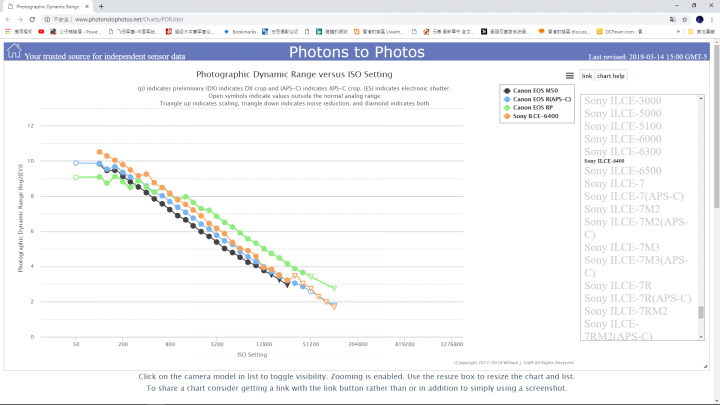The width and height of the screenshot is (720, 405).
Task: Deselect the bold Sony ILCE-6400 list entry
Action: coord(604,161)
